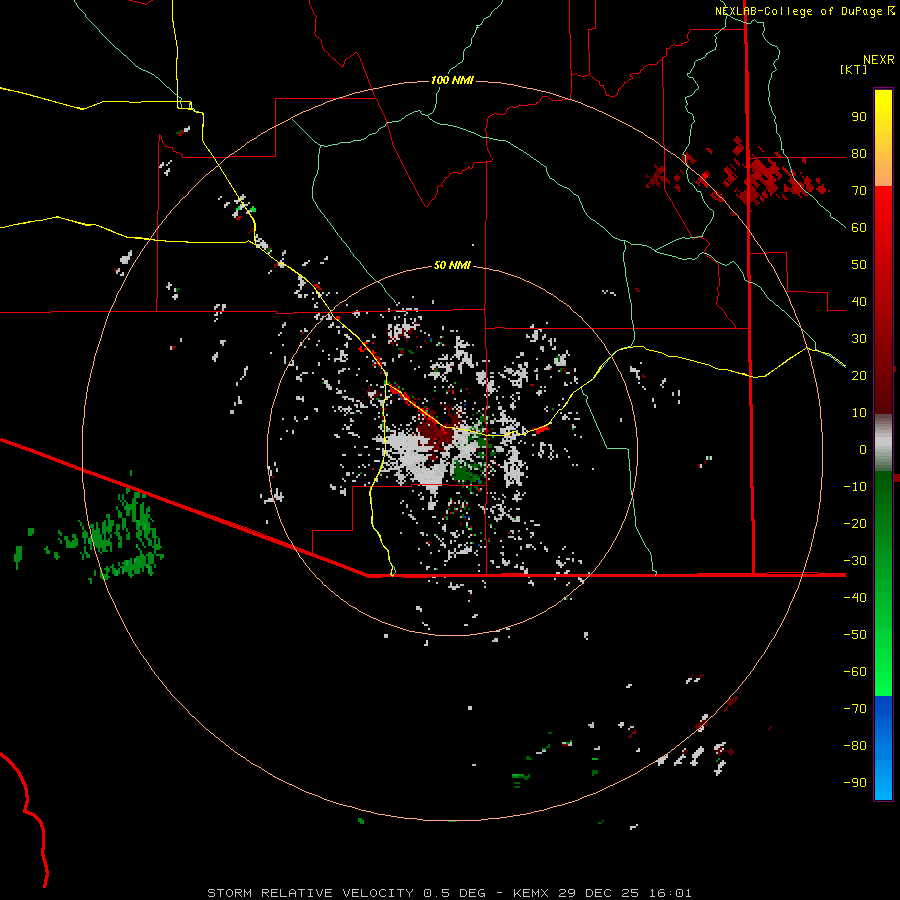The image size is (900, 900).
Task: Click the positive 10 scale value
Action: point(859,413)
